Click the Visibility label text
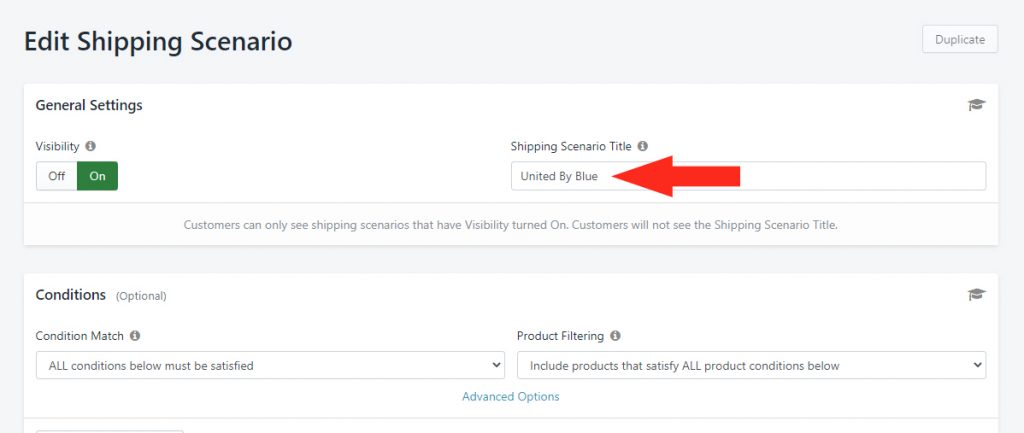Image resolution: width=1024 pixels, height=433 pixels. point(57,146)
